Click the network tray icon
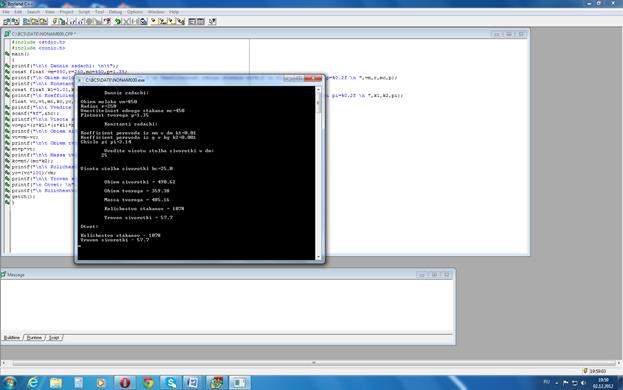The width and height of the screenshot is (623, 390). pyautogui.click(x=575, y=383)
